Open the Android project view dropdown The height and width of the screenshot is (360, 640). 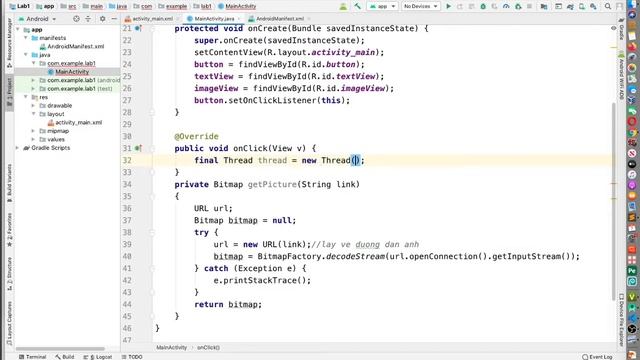coord(37,19)
